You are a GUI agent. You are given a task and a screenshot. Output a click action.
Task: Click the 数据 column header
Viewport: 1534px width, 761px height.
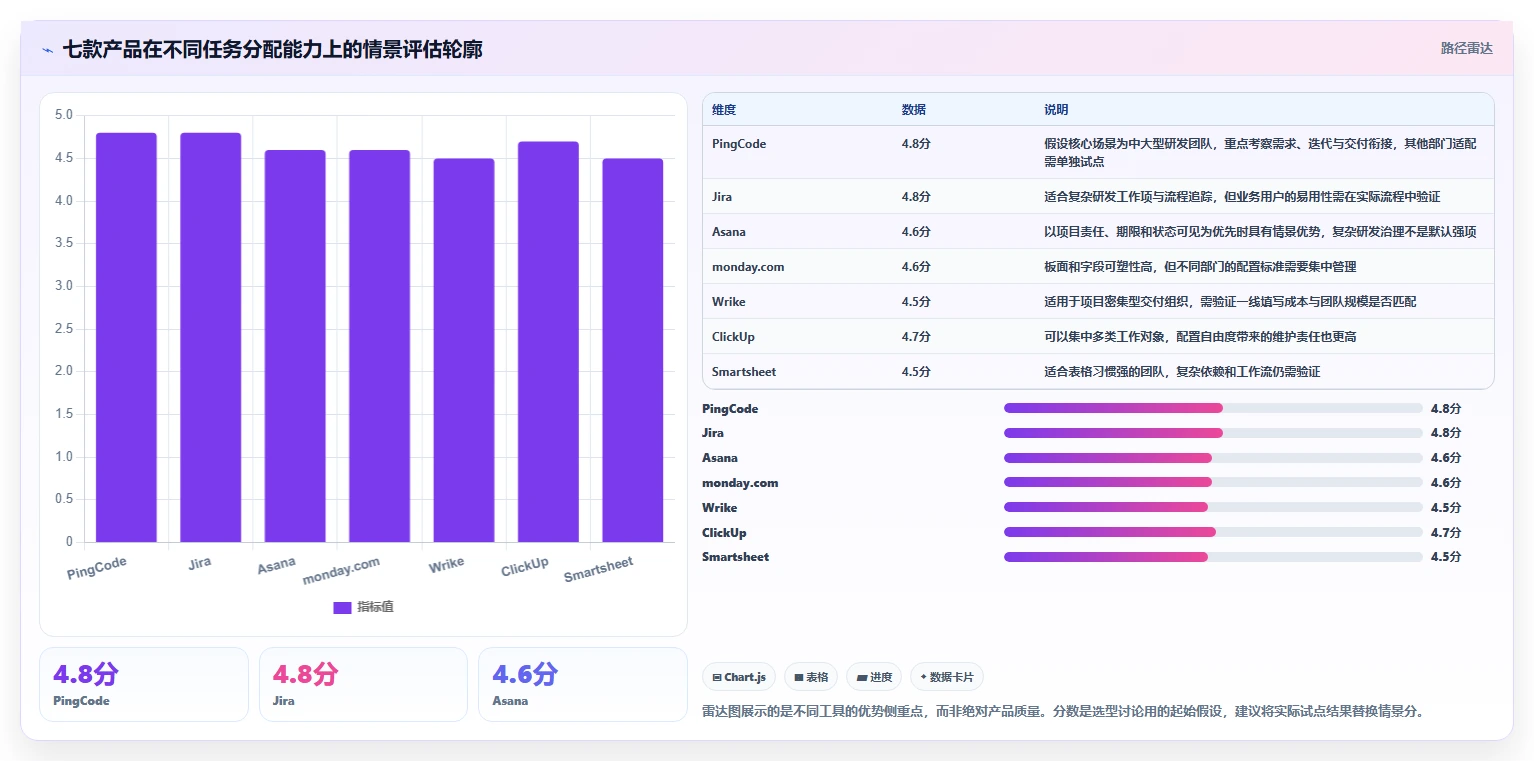913,110
